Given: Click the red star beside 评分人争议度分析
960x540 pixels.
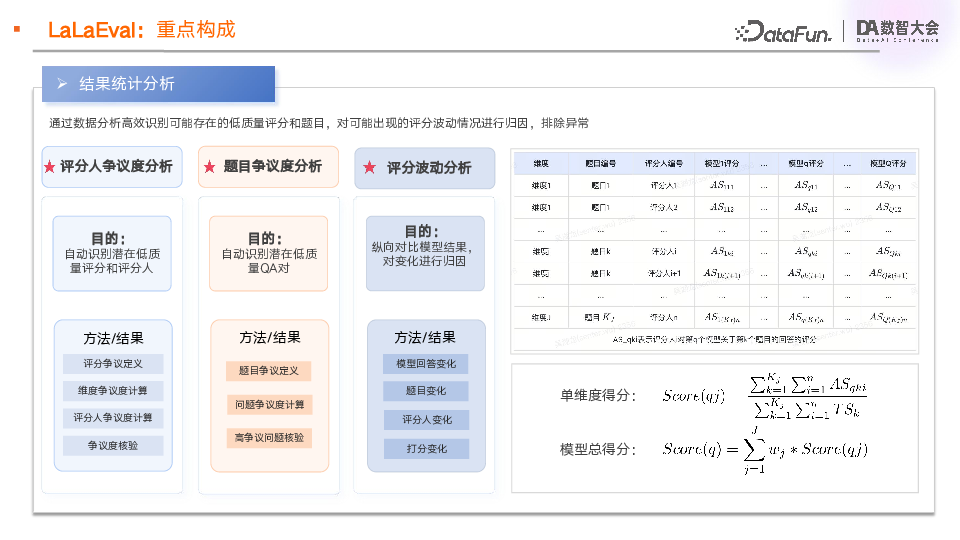Looking at the screenshot, I should 50,167.
